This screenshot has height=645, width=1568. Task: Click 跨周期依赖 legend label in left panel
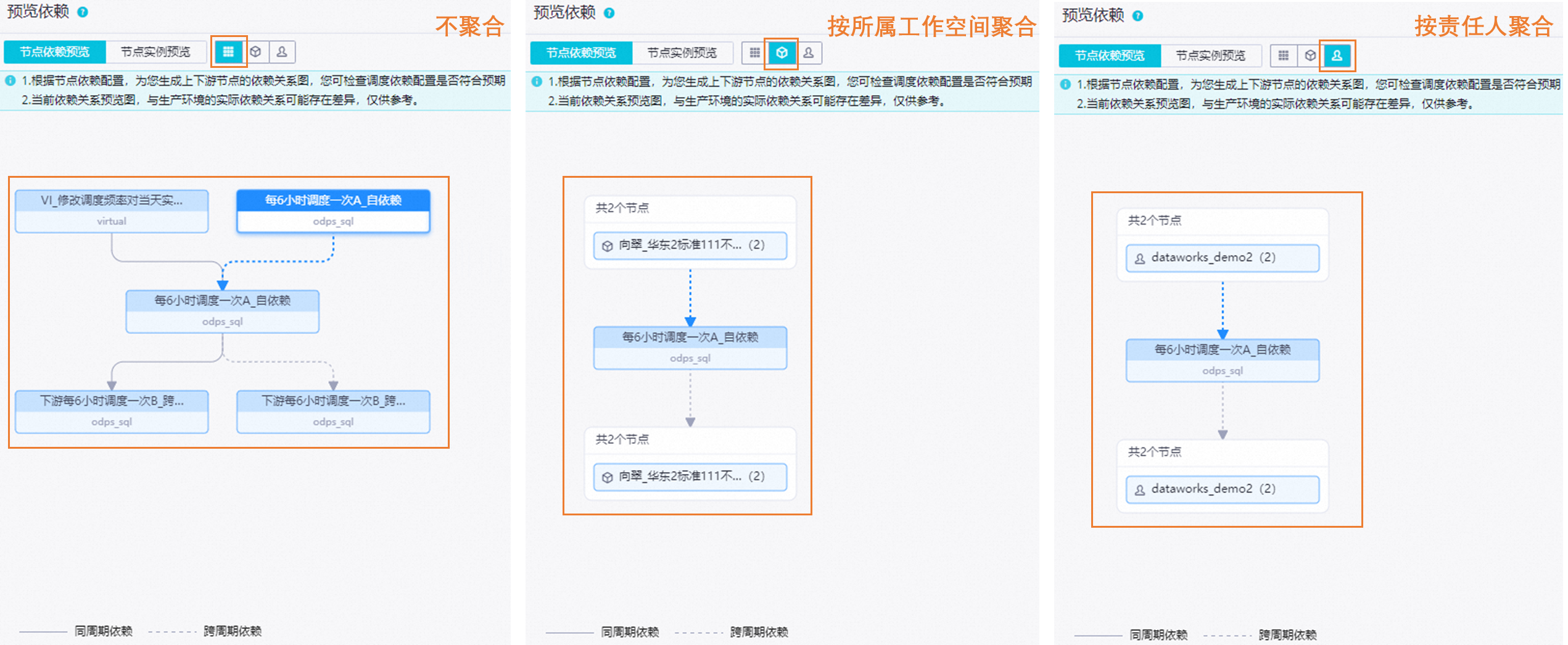point(233,631)
